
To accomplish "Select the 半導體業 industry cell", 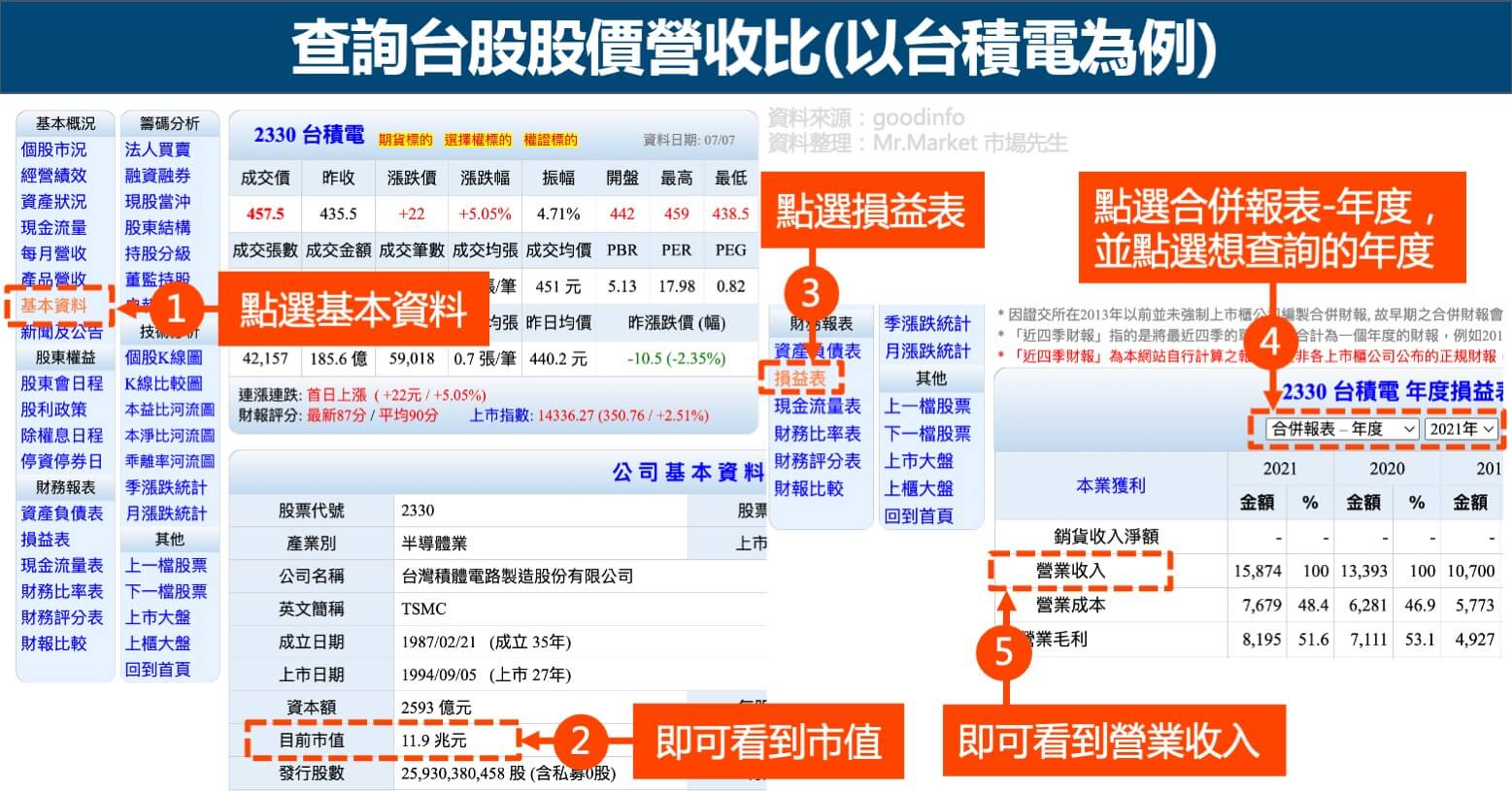I will [434, 544].
